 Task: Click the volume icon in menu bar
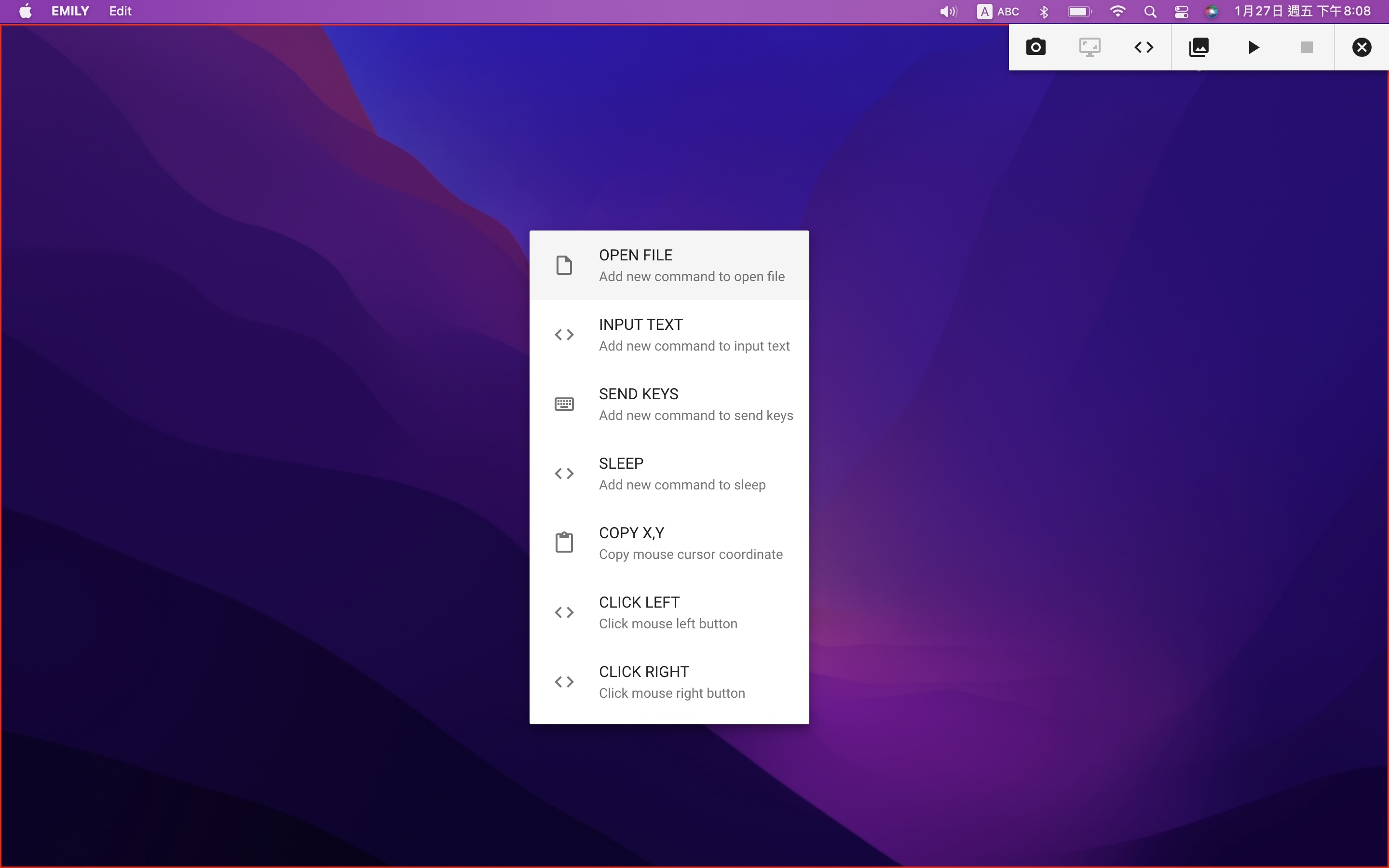[948, 12]
